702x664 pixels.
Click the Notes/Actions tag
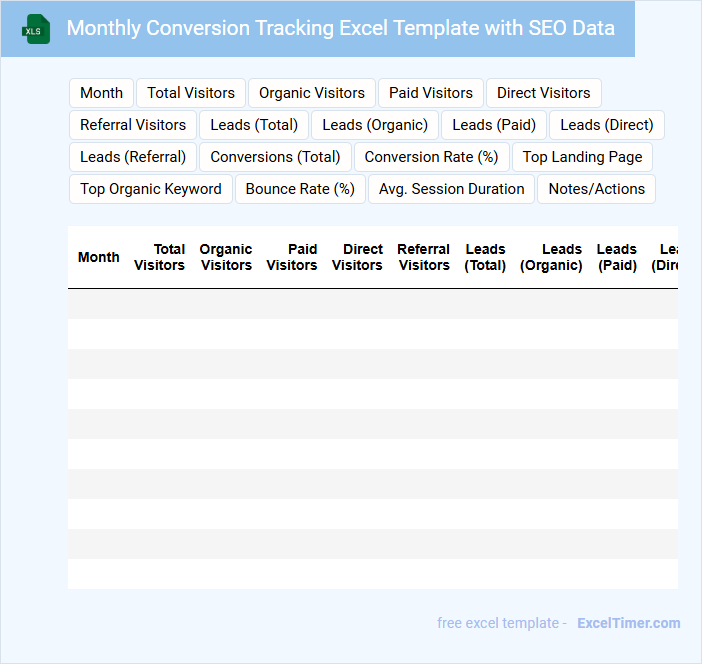(x=596, y=189)
